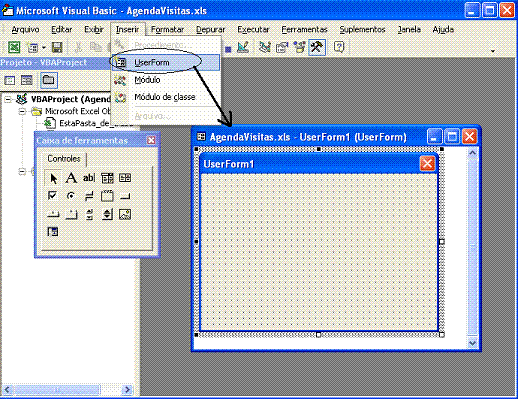Click the Insert UserForm toolbar icon
The image size is (518, 399).
(x=33, y=47)
